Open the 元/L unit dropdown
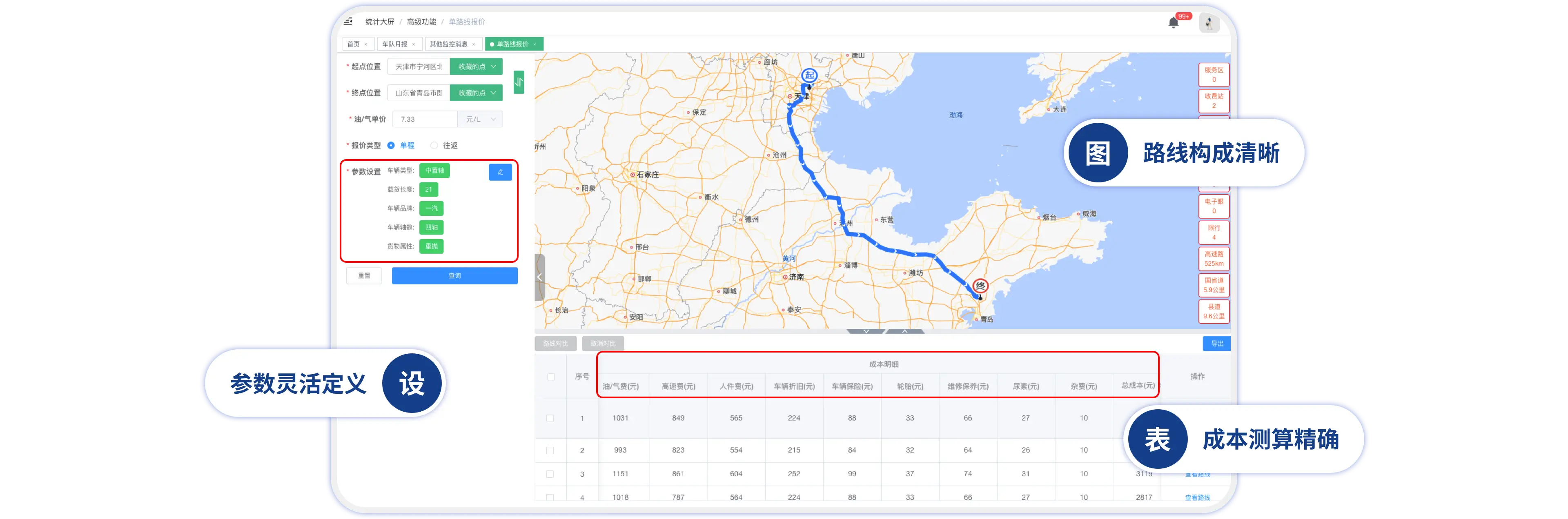1568x519 pixels. click(480, 119)
